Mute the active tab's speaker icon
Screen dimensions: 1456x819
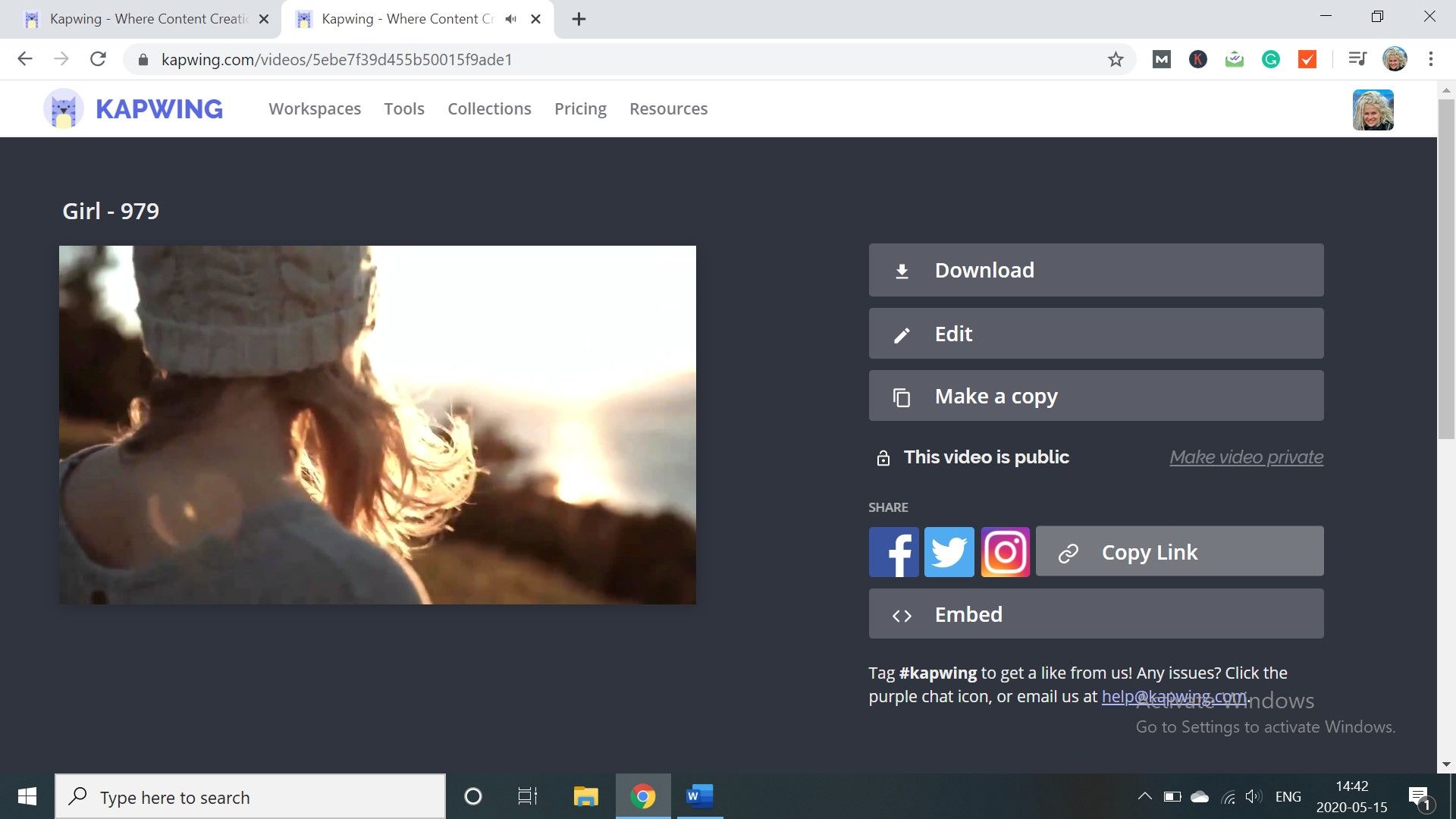coord(510,18)
